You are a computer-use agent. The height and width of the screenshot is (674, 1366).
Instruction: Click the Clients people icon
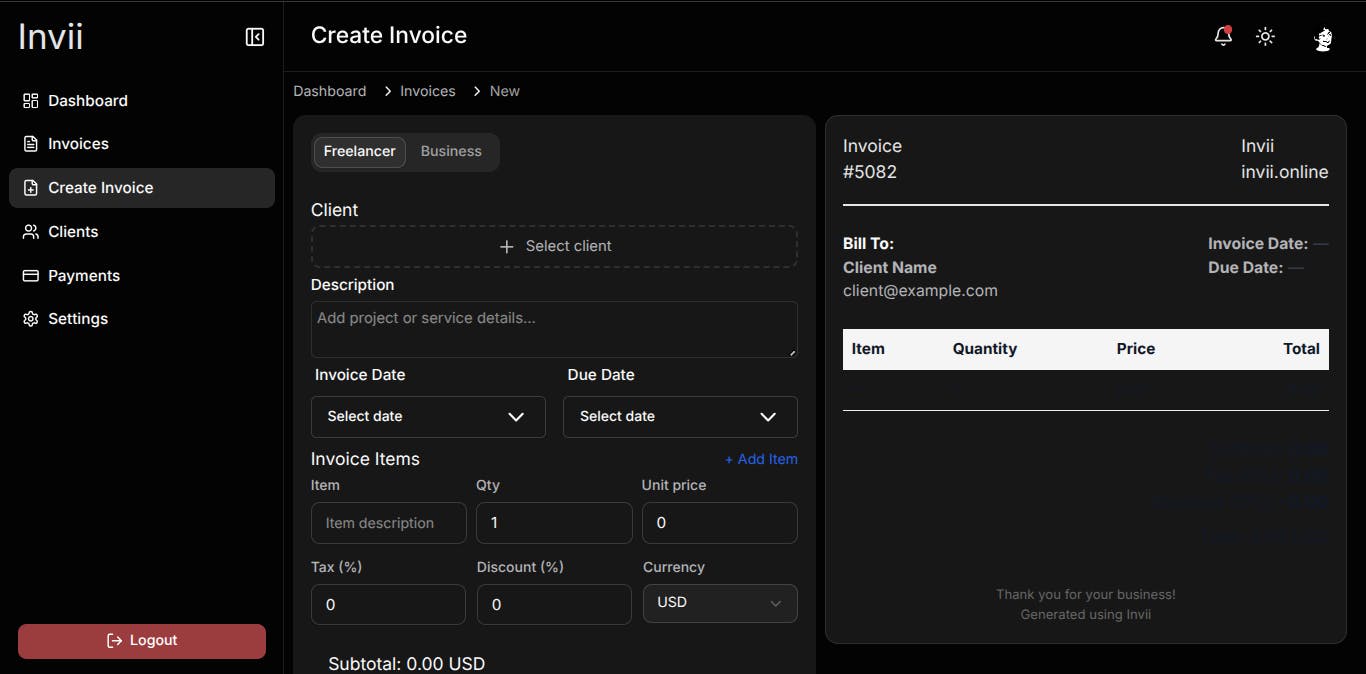click(x=30, y=232)
